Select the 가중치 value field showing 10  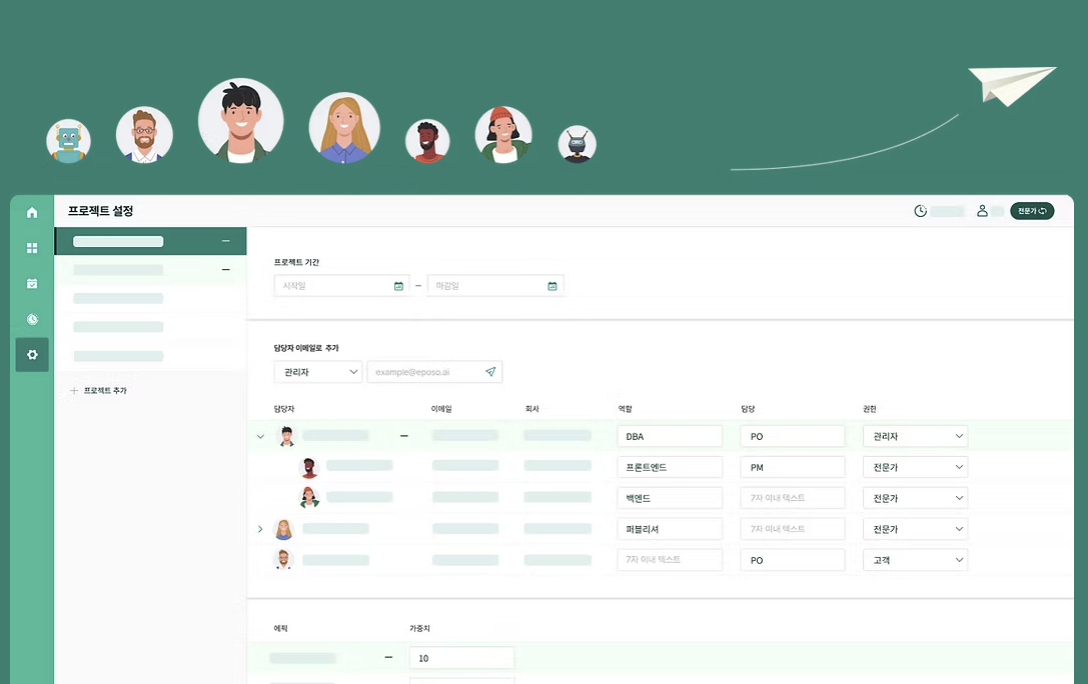[461, 657]
